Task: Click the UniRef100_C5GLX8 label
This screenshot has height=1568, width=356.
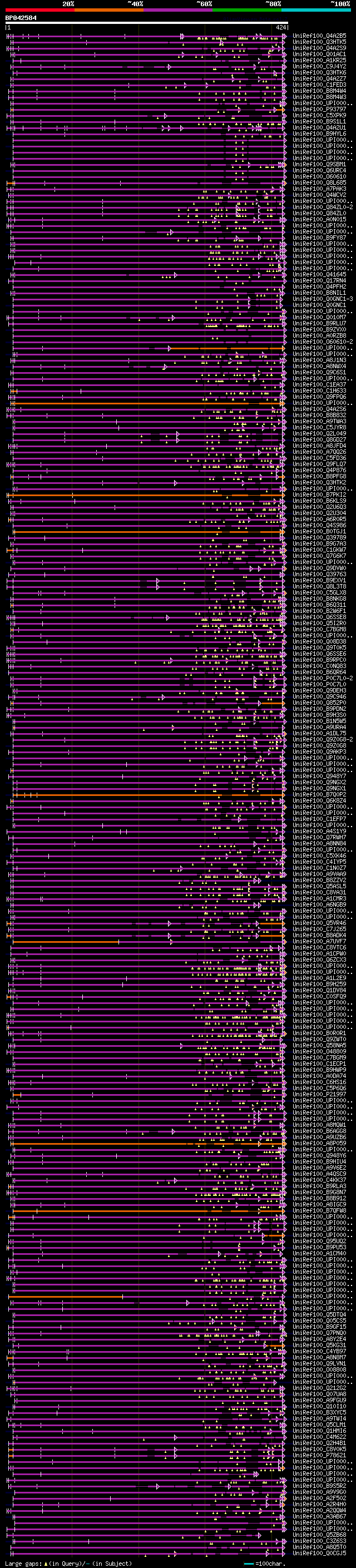Action: coord(319,592)
